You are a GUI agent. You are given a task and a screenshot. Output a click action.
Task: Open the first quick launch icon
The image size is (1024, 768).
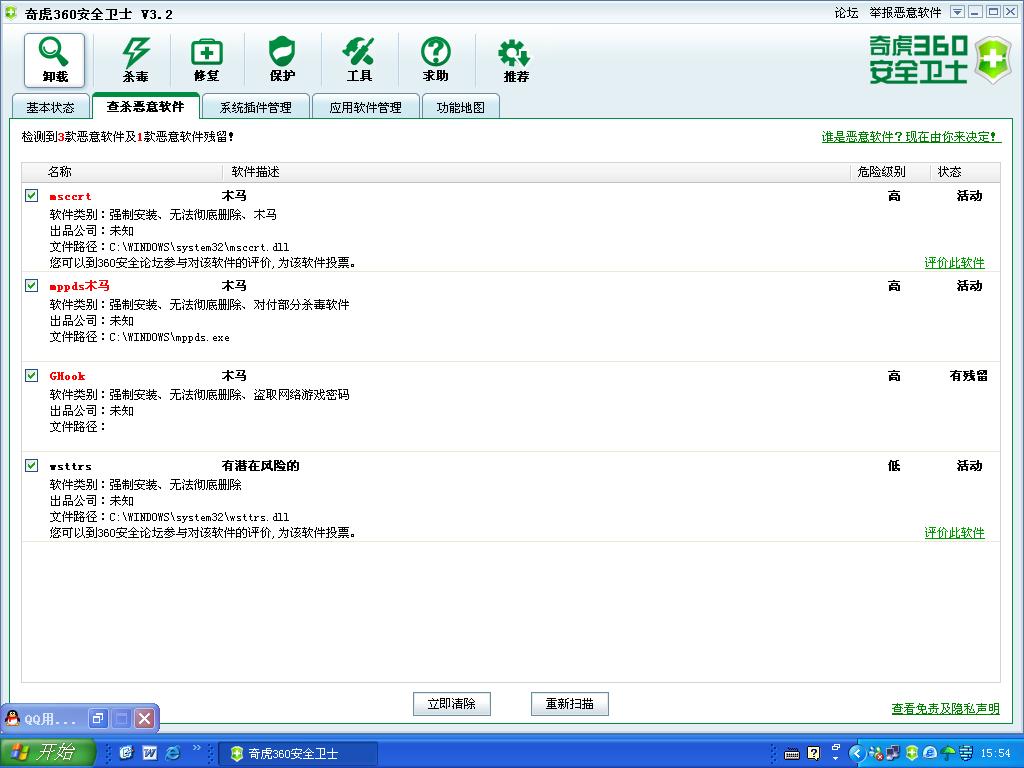point(126,753)
